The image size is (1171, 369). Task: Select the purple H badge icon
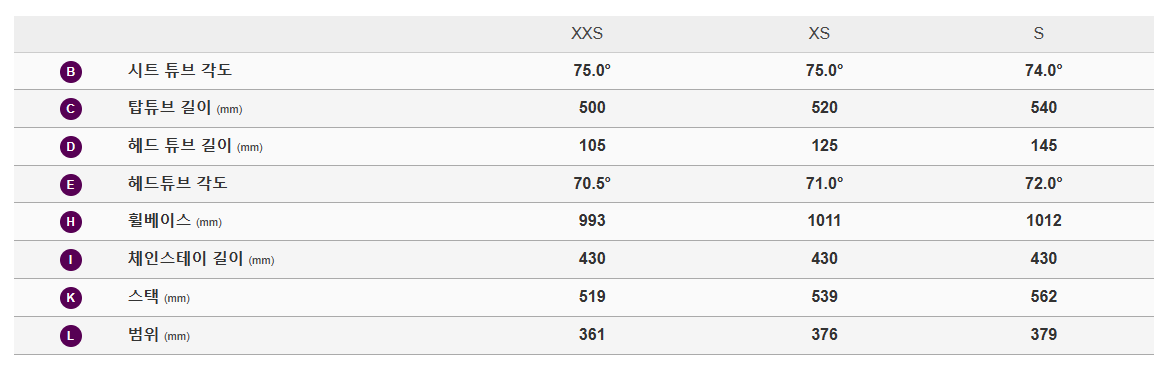point(71,222)
